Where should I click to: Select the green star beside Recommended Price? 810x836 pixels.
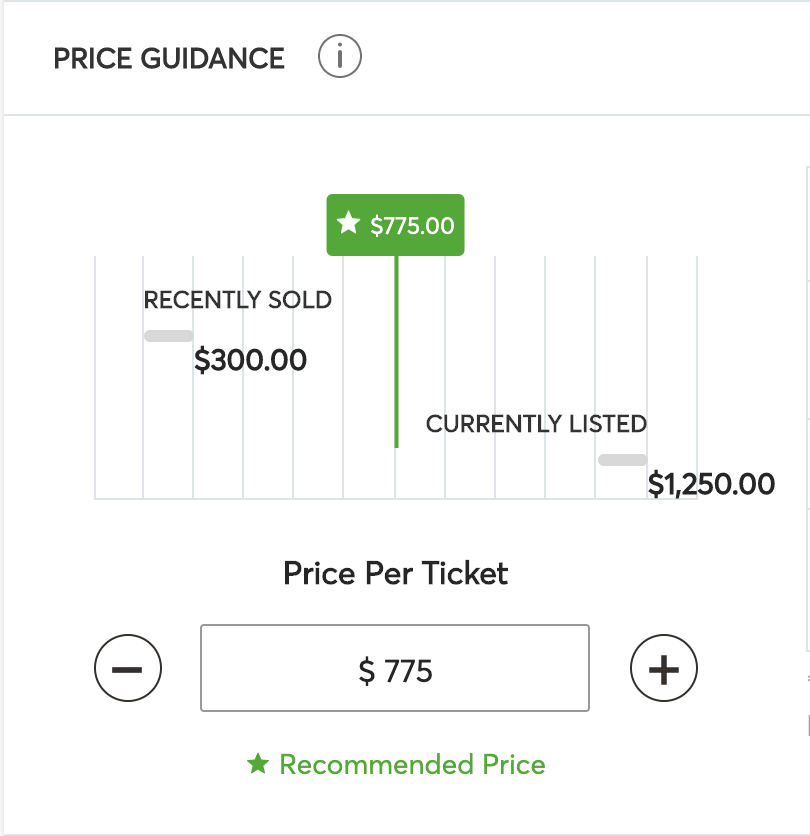click(x=258, y=763)
